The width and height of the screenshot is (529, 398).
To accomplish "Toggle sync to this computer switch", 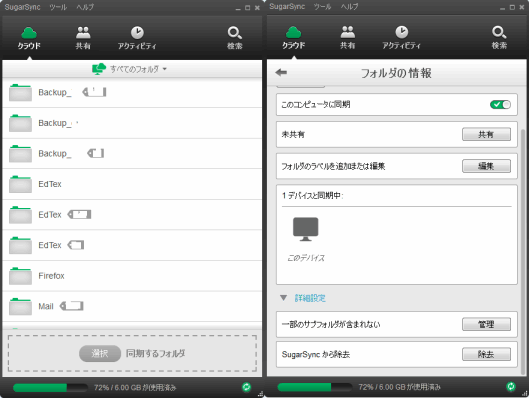I will click(x=500, y=105).
